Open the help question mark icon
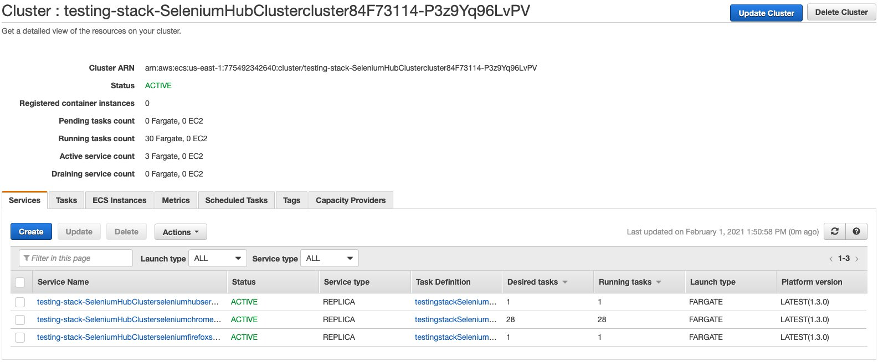Image resolution: width=879 pixels, height=364 pixels. (856, 232)
